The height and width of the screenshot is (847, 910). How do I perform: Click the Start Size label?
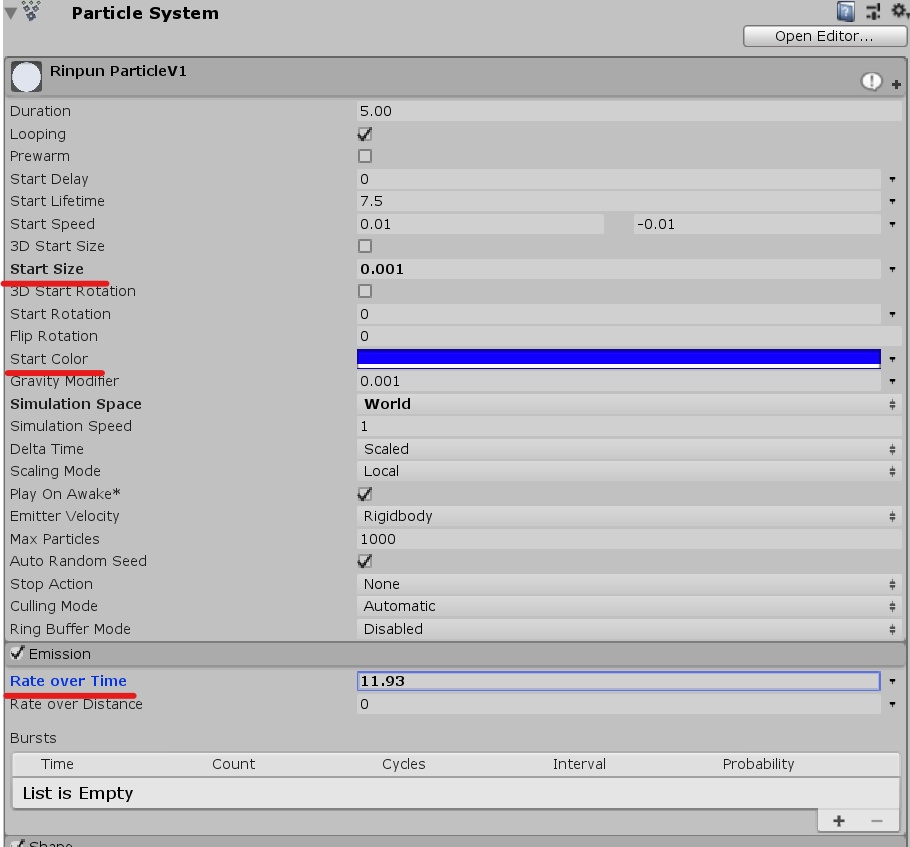pyautogui.click(x=47, y=269)
